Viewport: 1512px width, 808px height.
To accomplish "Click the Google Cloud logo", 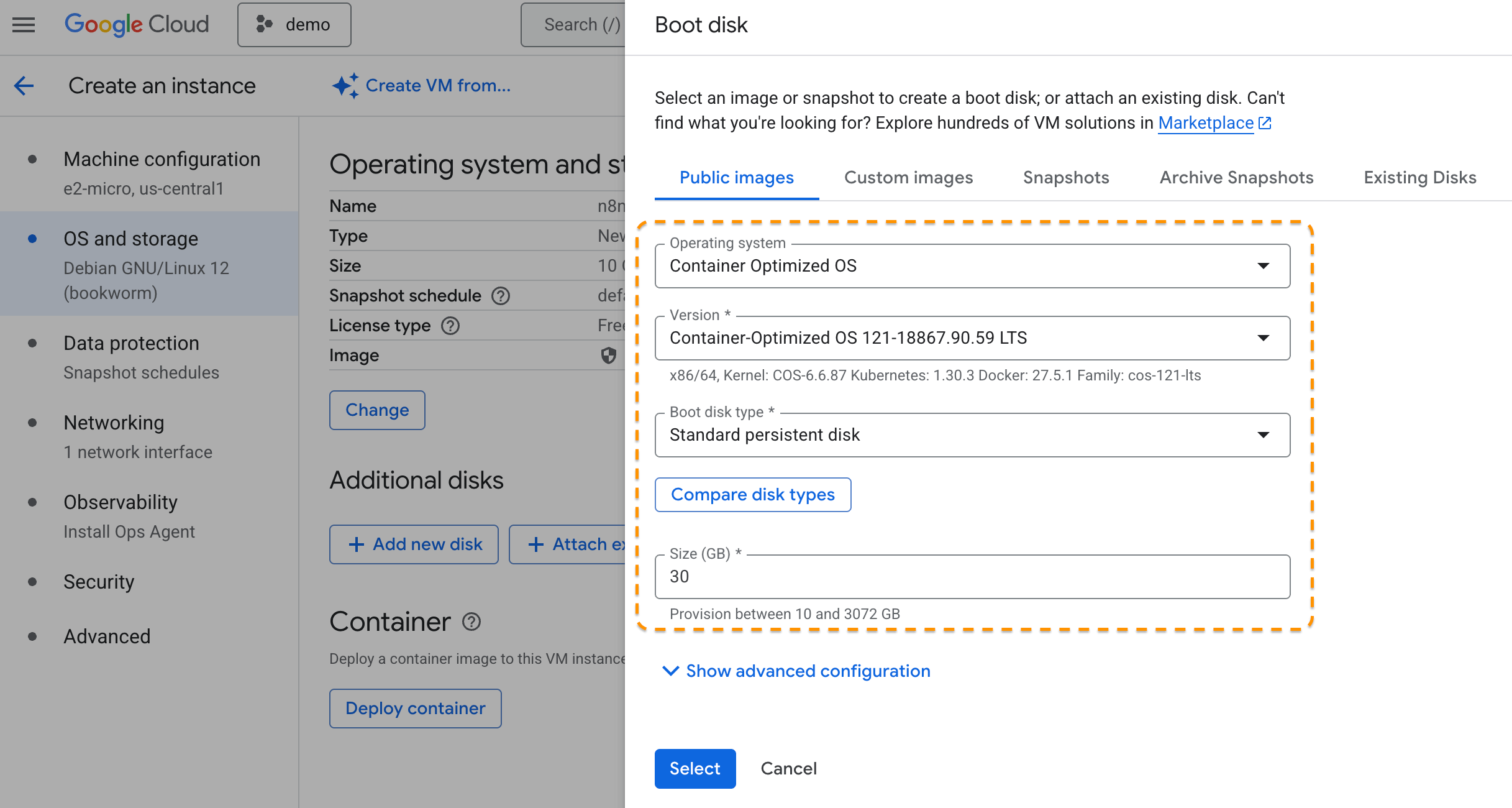I will 137,25.
